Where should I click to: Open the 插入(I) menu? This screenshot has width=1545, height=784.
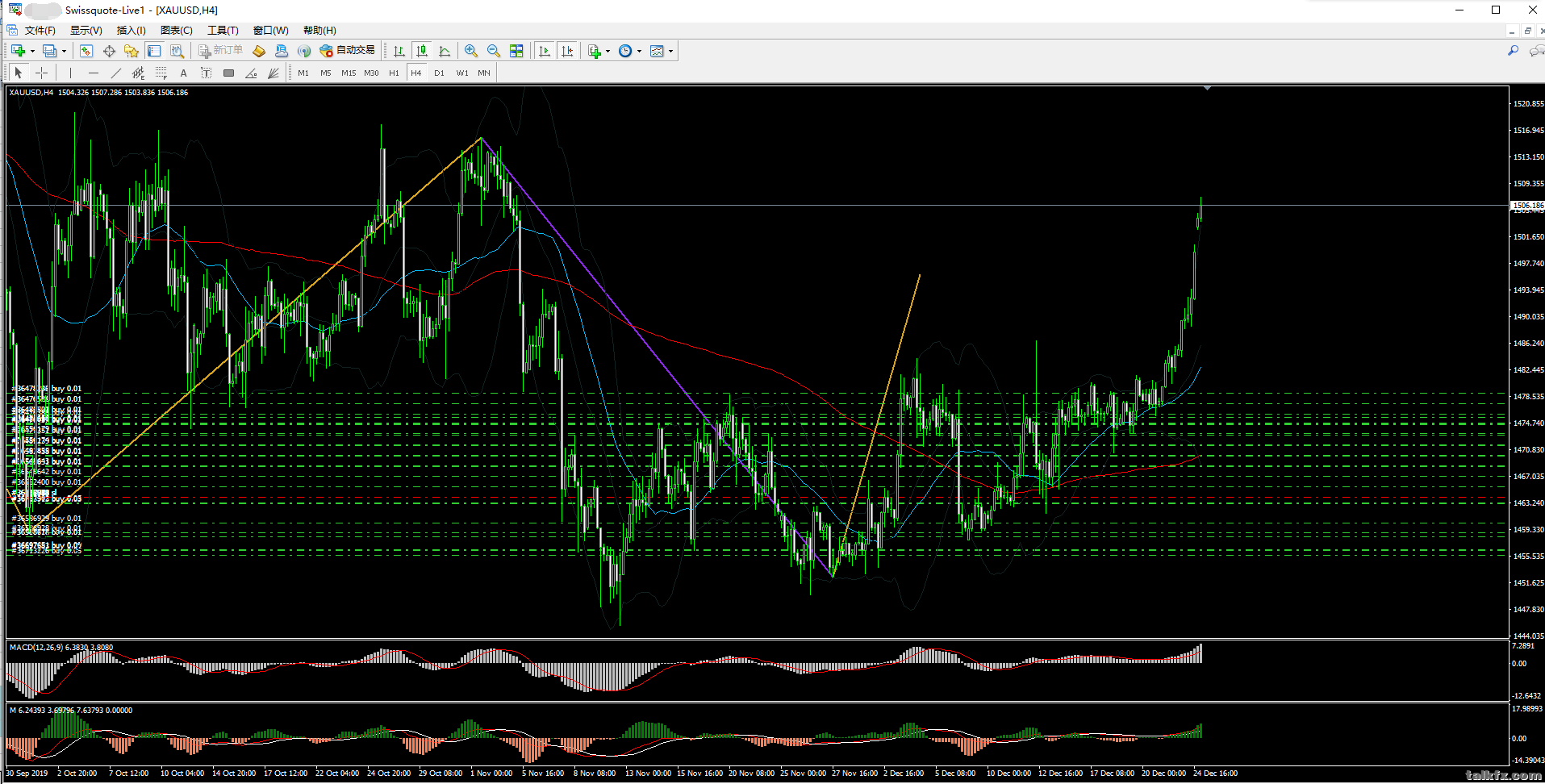coord(132,31)
